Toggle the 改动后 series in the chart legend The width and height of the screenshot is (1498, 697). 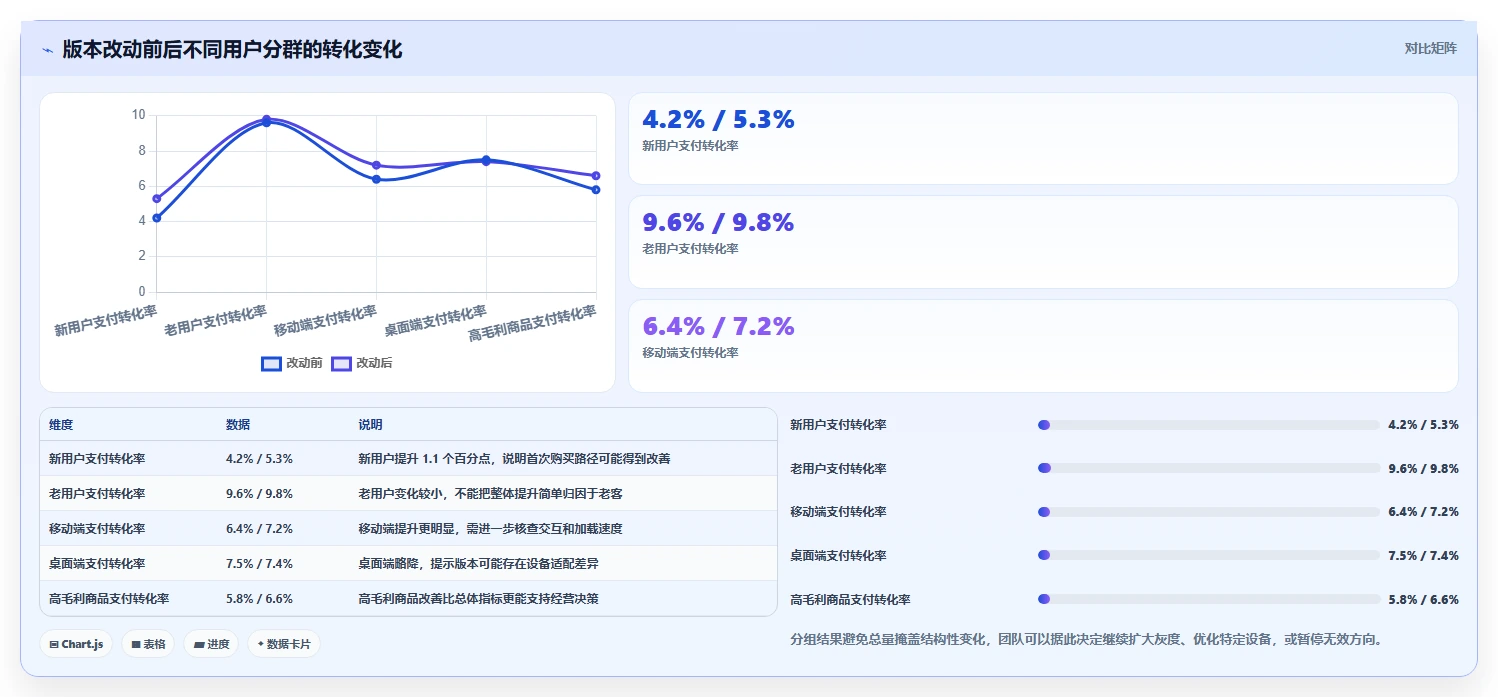click(x=362, y=363)
